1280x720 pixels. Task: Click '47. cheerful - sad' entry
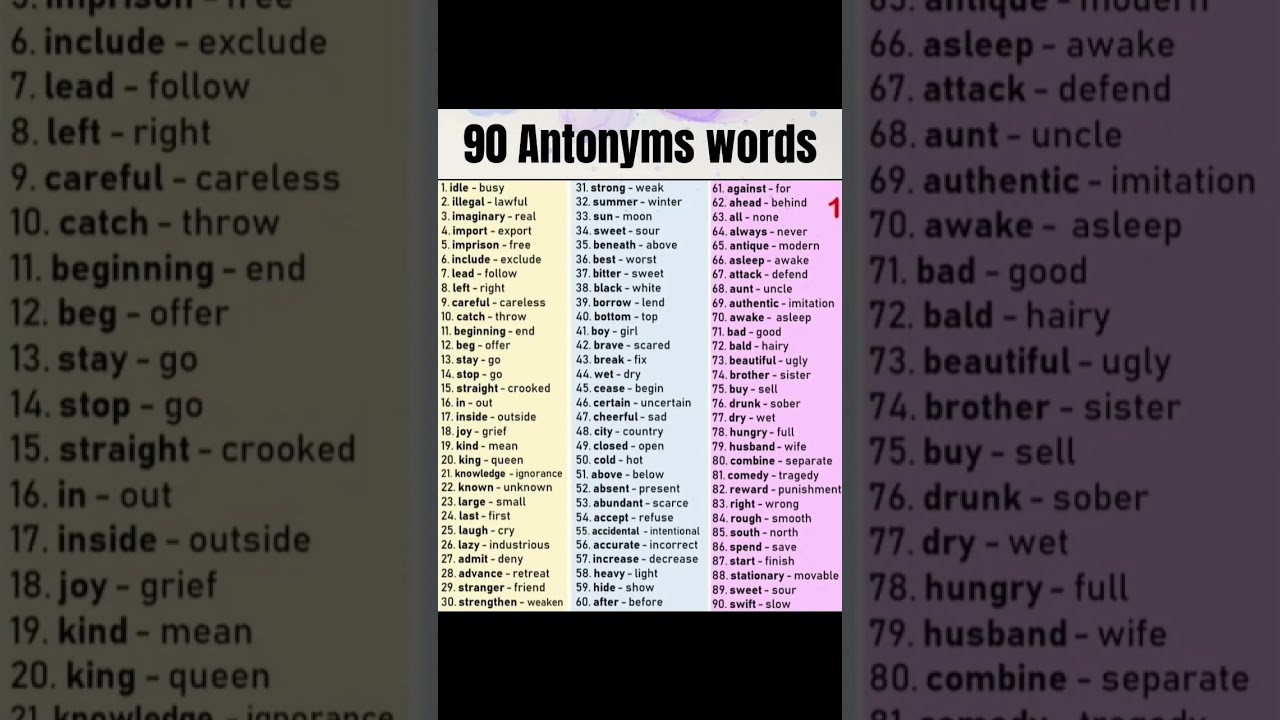(x=621, y=417)
